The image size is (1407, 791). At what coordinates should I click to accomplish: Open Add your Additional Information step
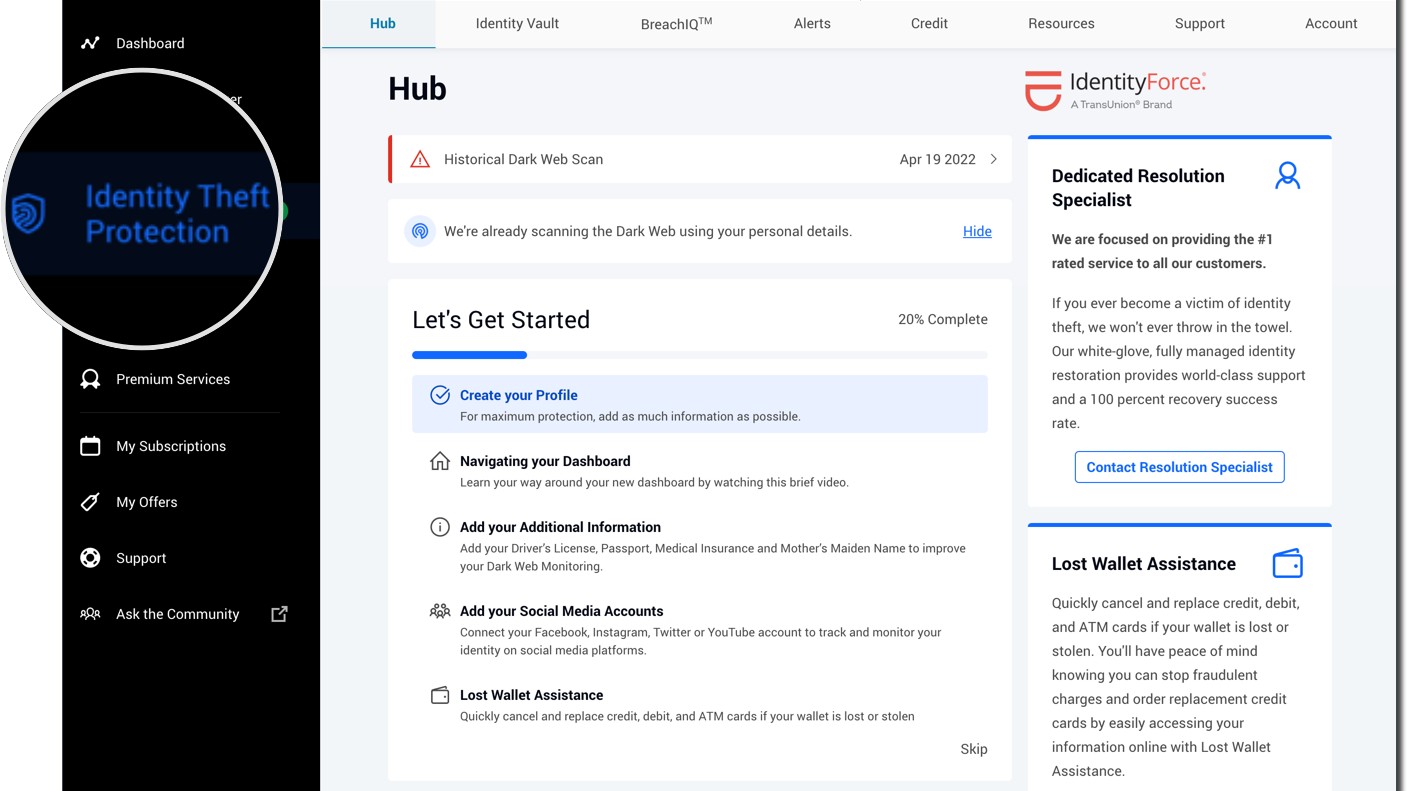point(560,527)
